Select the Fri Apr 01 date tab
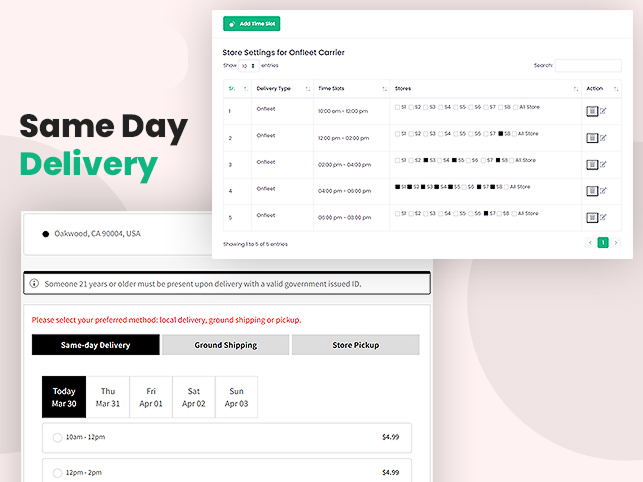This screenshot has width=643, height=482. (151, 397)
